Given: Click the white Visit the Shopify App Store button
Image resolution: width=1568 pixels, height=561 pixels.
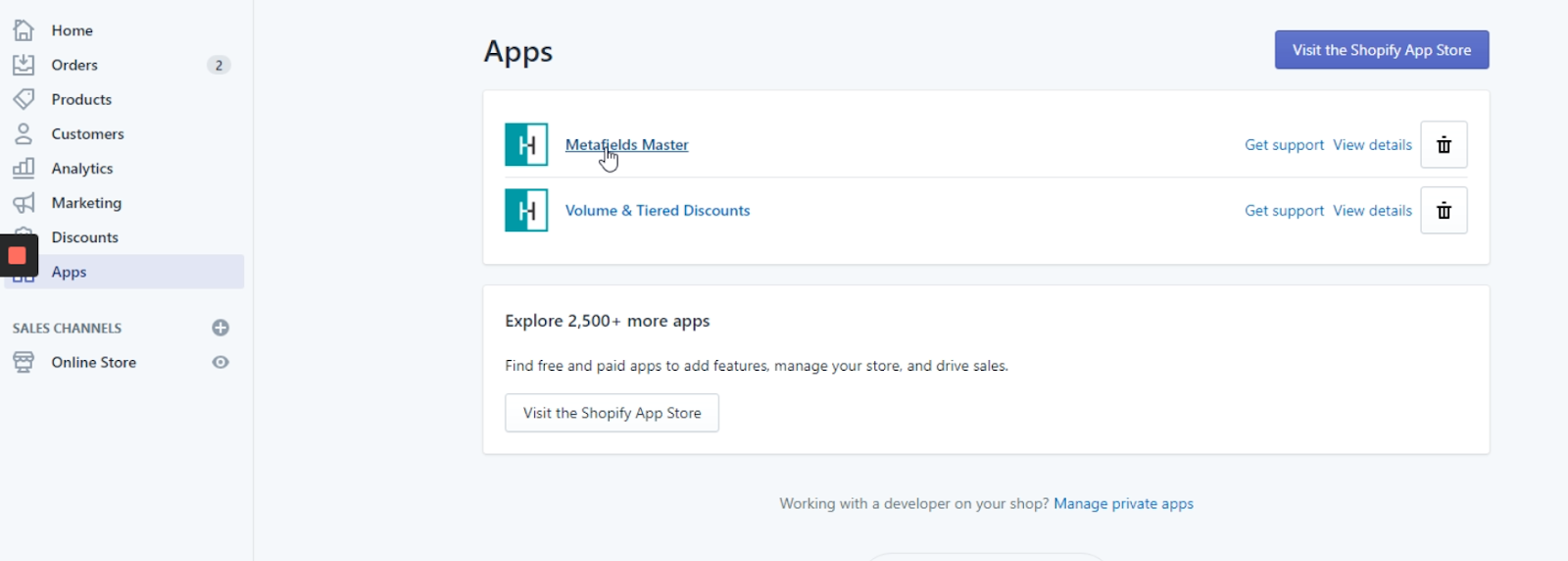Looking at the screenshot, I should [612, 413].
